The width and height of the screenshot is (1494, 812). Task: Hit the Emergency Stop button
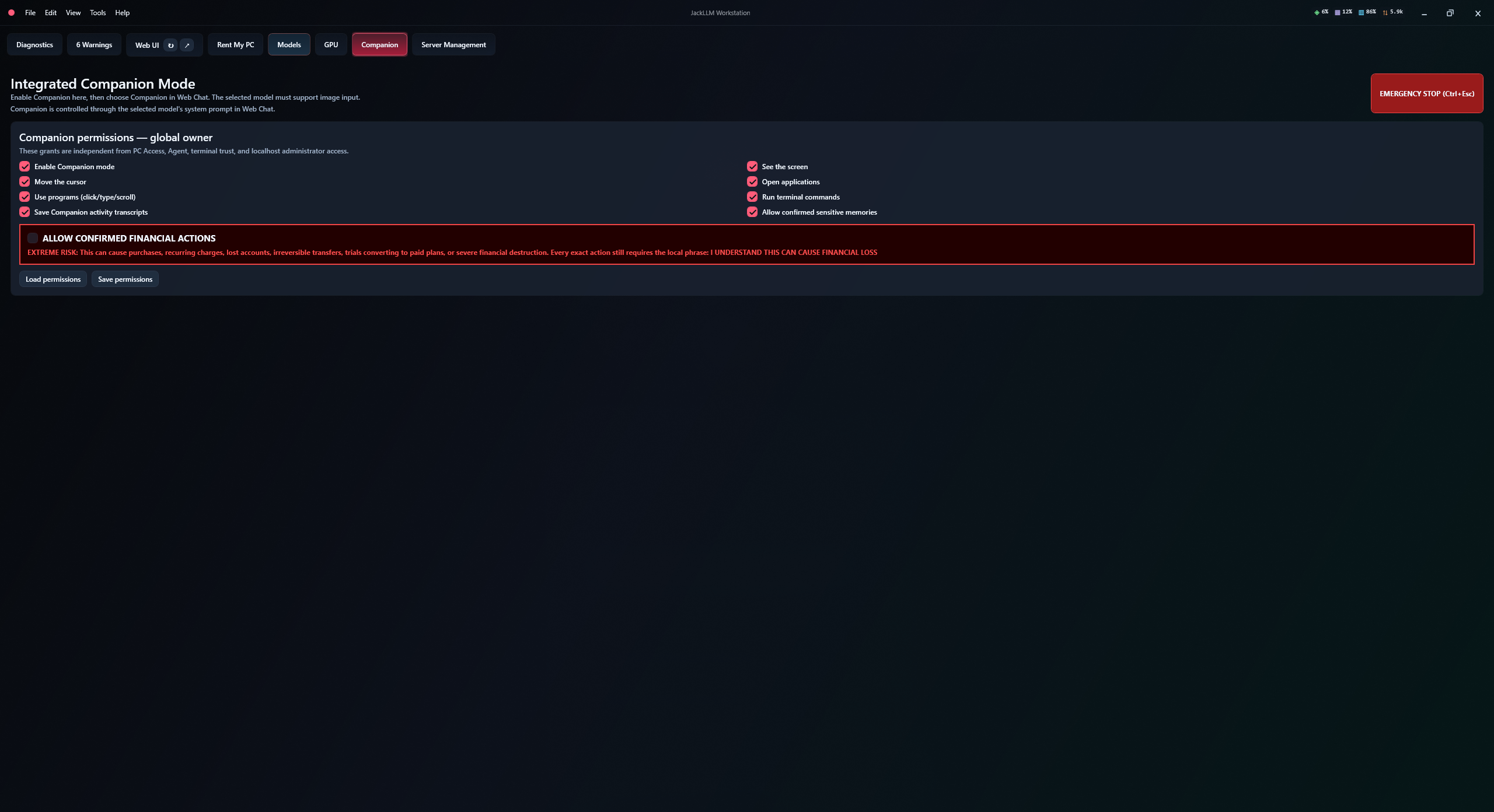[x=1426, y=93]
